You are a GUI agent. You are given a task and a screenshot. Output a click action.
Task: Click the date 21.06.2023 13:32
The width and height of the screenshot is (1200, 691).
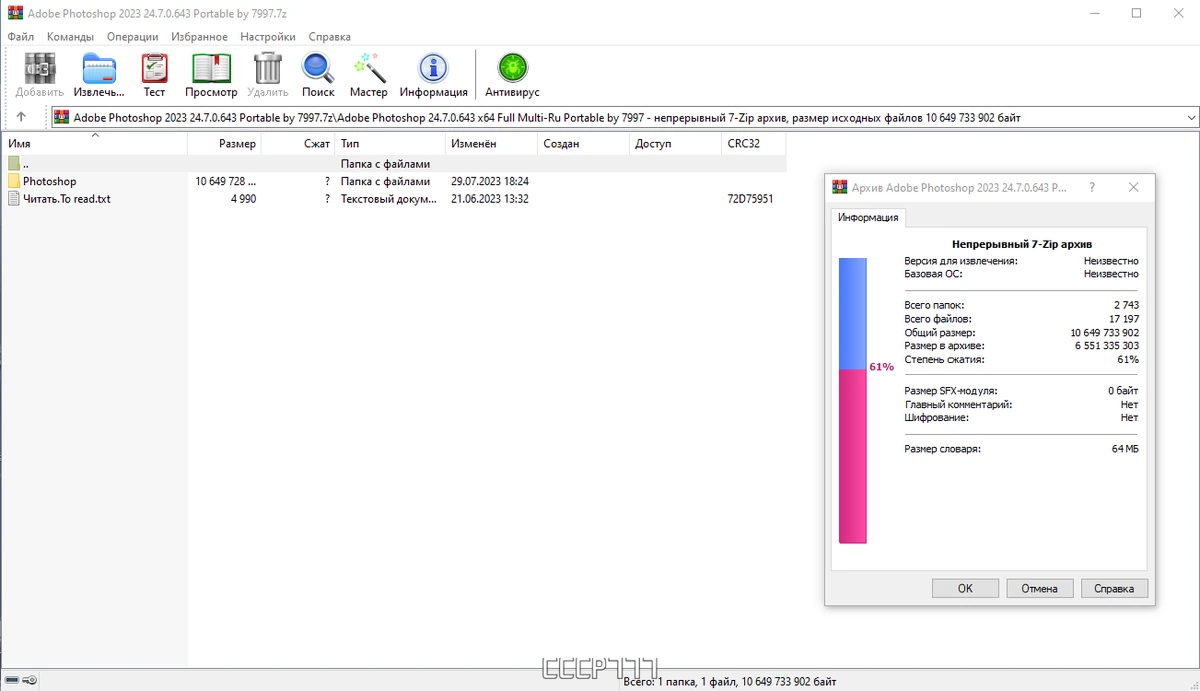(490, 199)
